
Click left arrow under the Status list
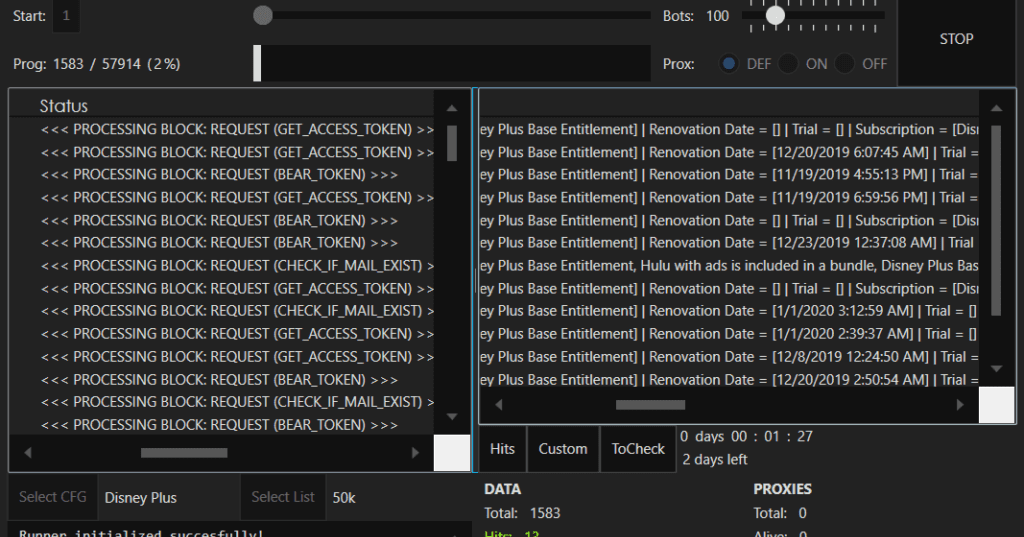27,453
